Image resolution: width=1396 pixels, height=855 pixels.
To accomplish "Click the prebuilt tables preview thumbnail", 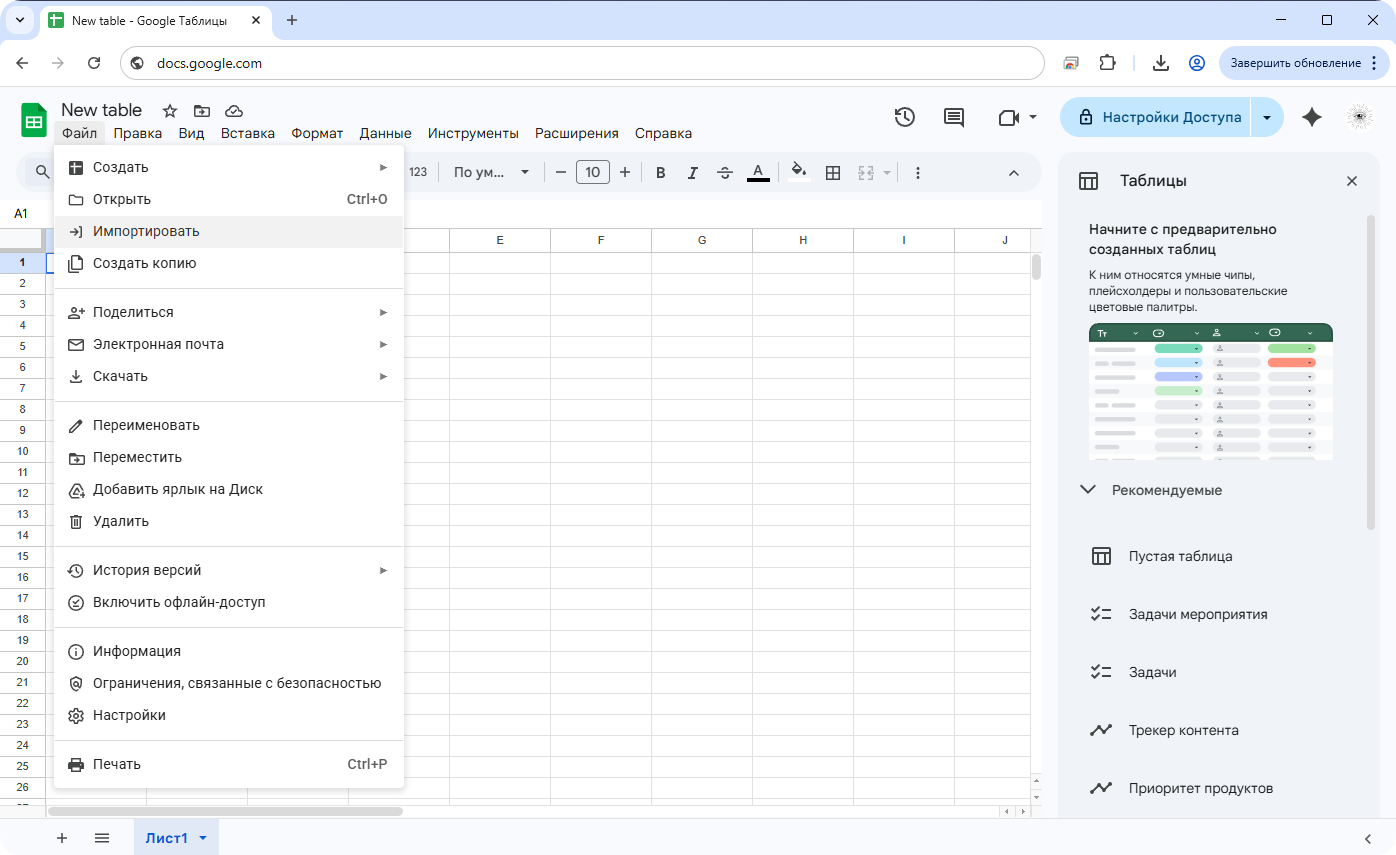I will pyautogui.click(x=1210, y=391).
